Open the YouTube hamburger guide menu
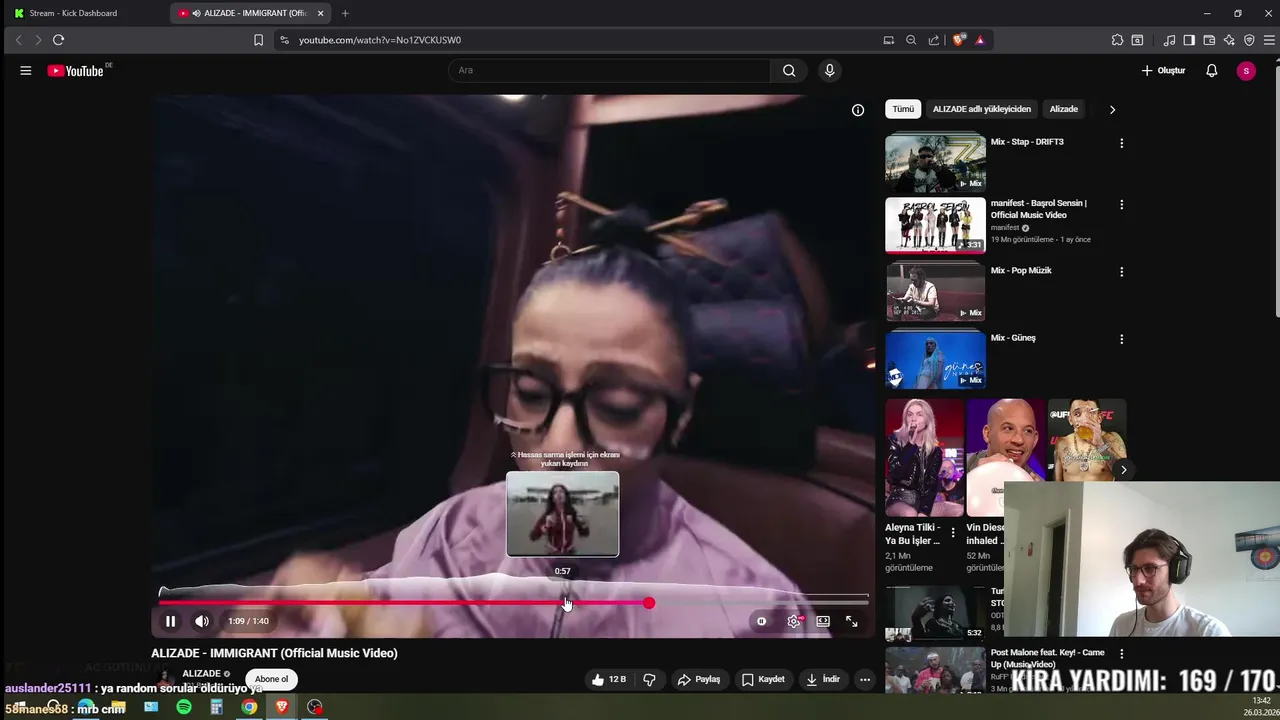 pos(26,70)
